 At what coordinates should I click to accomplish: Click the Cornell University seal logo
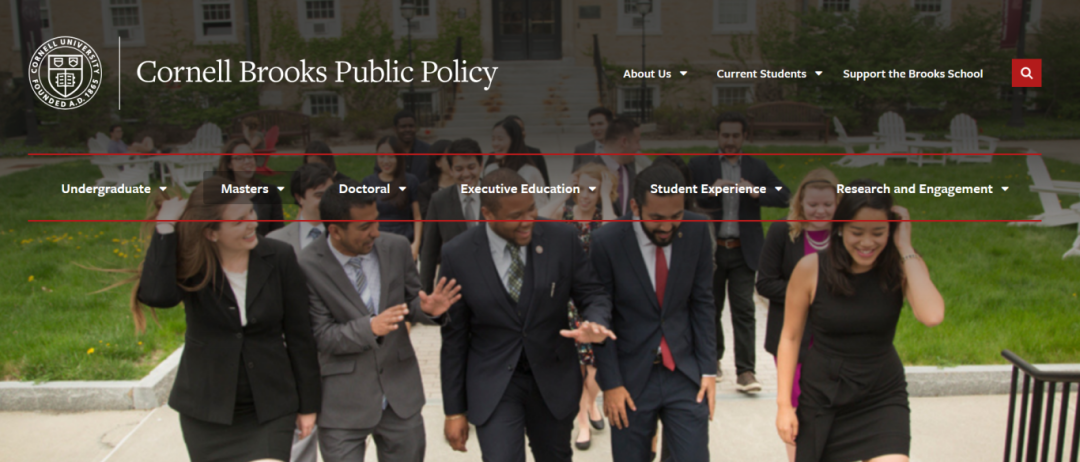[65, 73]
